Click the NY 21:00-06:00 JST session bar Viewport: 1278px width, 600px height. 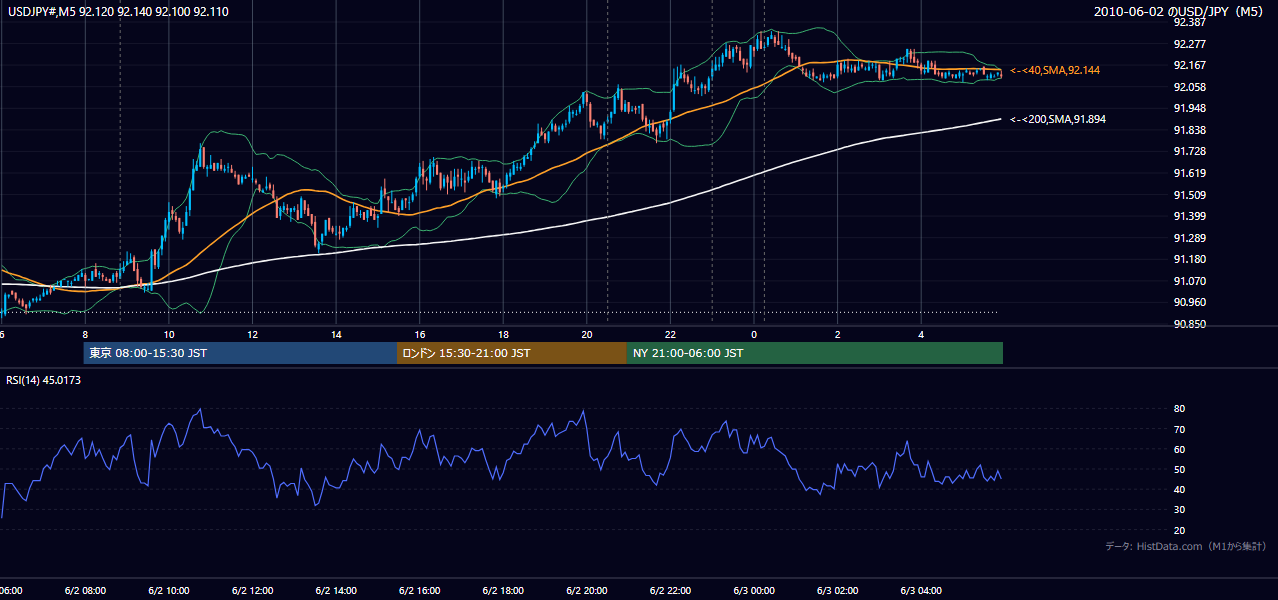815,353
